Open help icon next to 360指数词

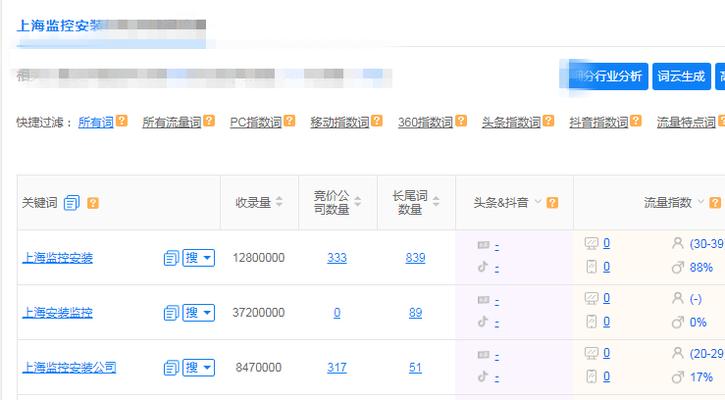point(461,121)
